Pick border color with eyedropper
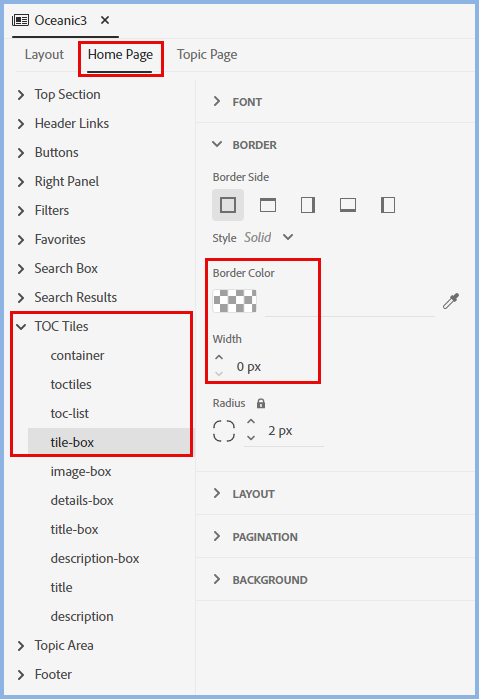The width and height of the screenshot is (479, 699). click(x=451, y=301)
